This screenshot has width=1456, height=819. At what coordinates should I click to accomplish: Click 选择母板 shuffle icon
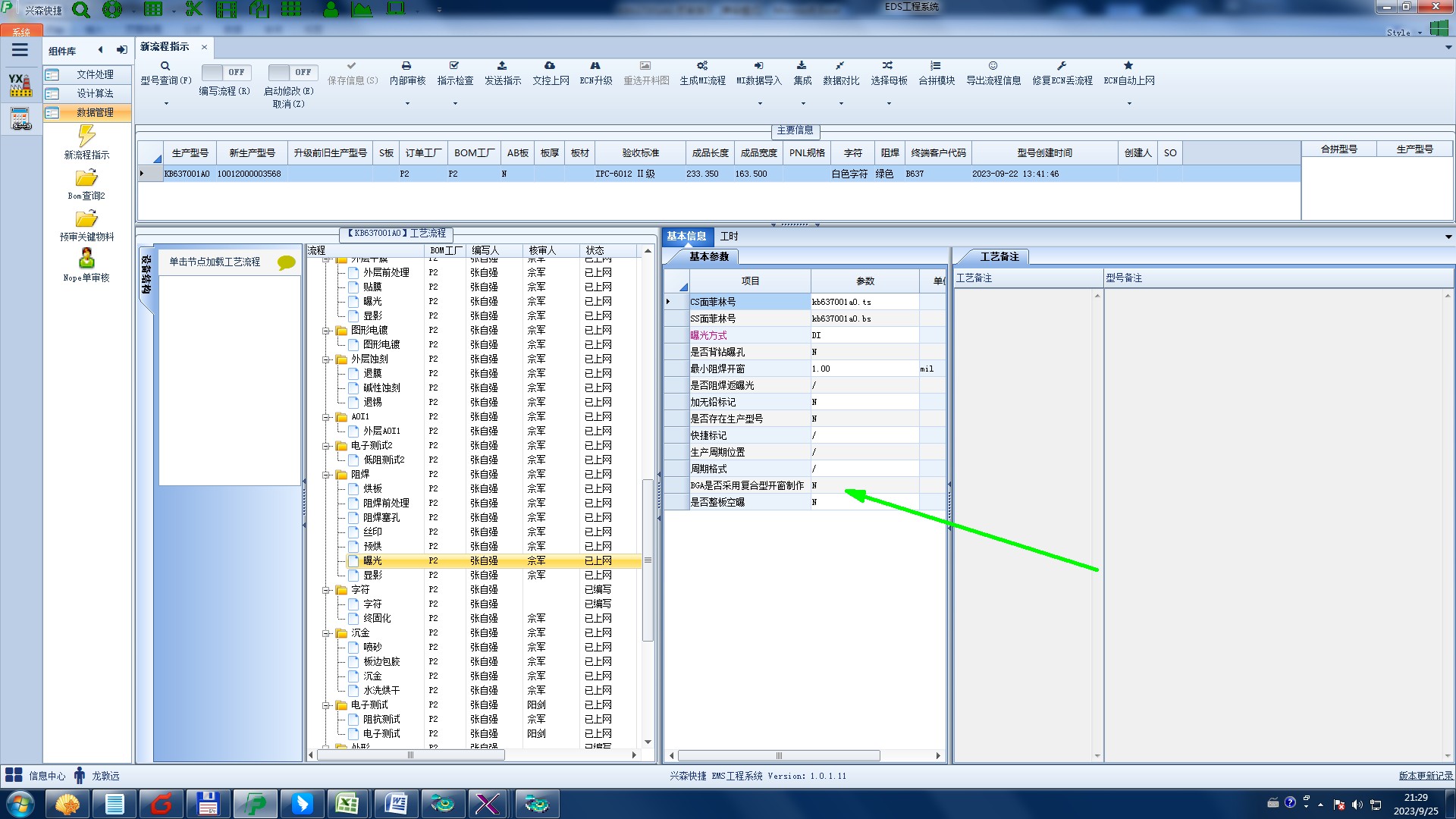click(x=888, y=66)
